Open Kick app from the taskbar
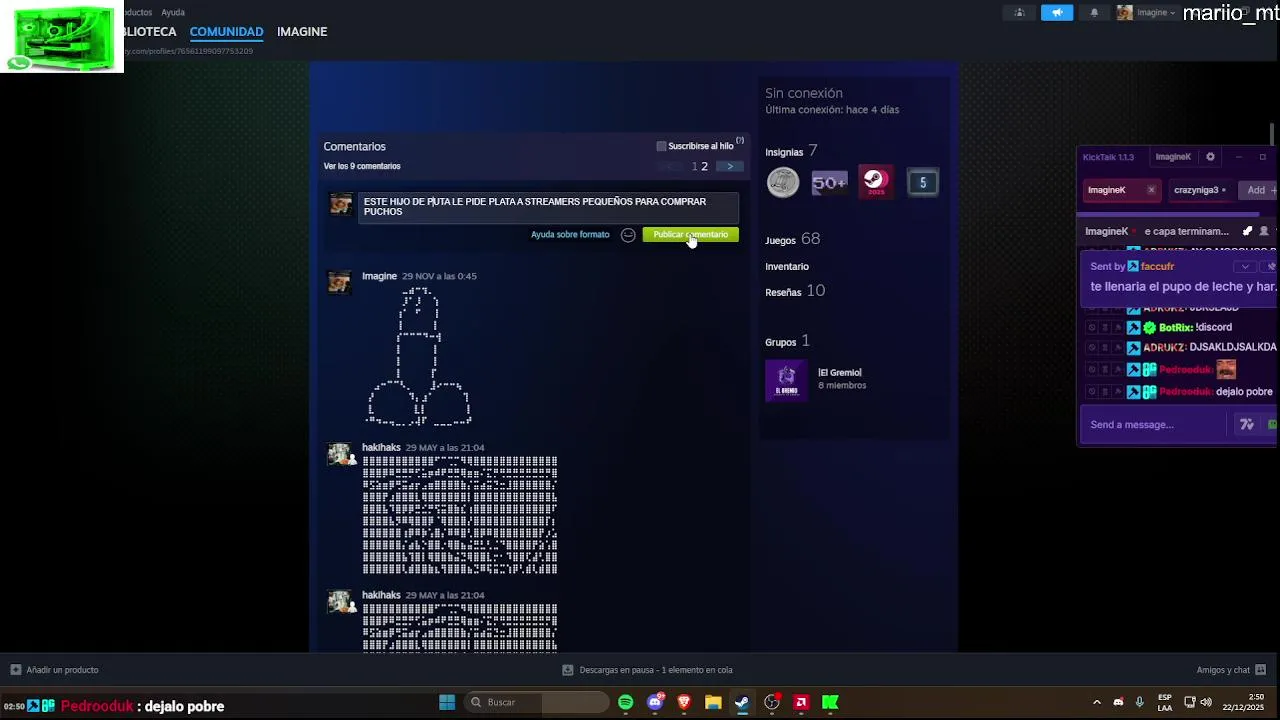Screen dimensions: 1280x720 click(x=830, y=702)
